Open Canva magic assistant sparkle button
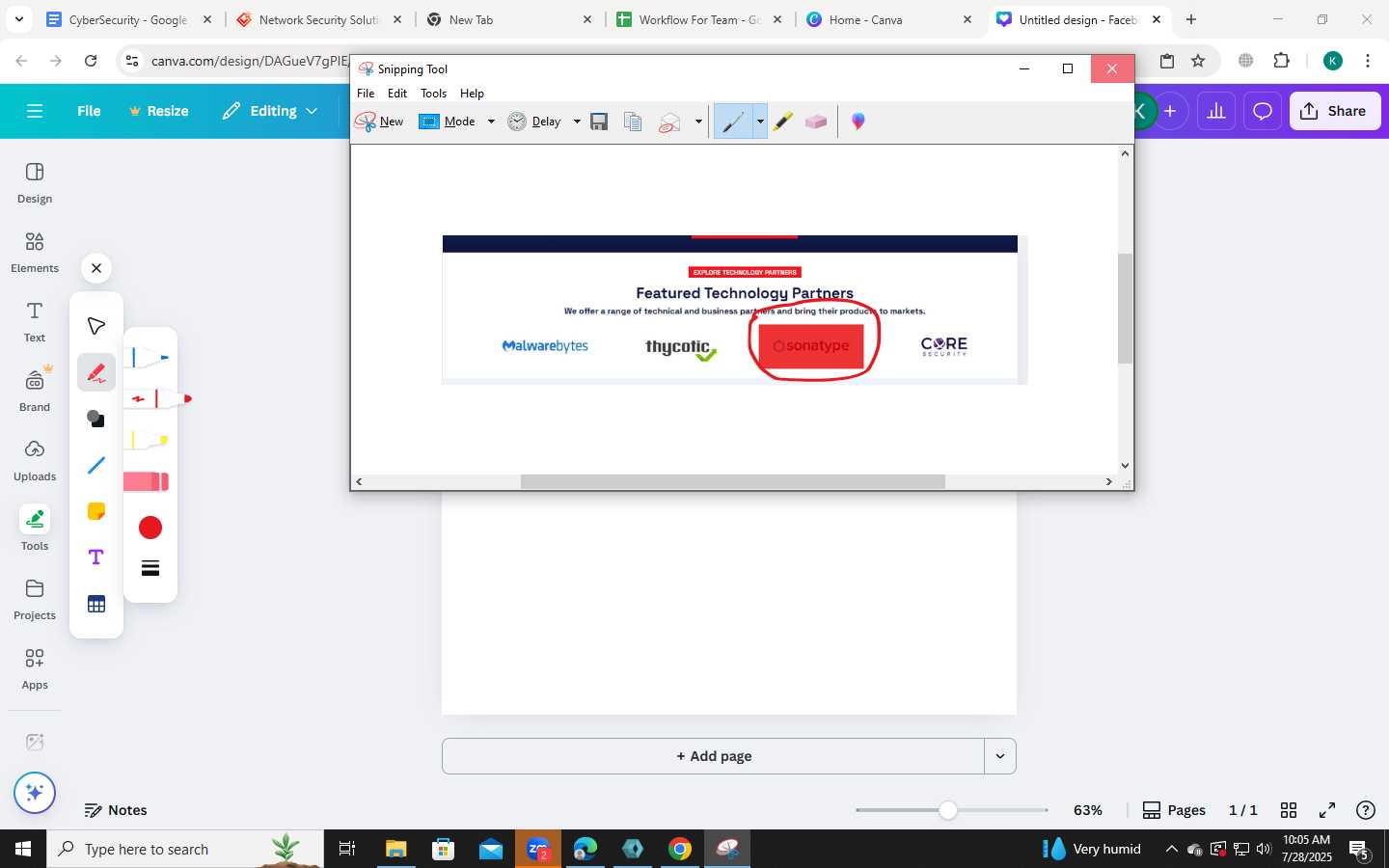 [x=35, y=793]
